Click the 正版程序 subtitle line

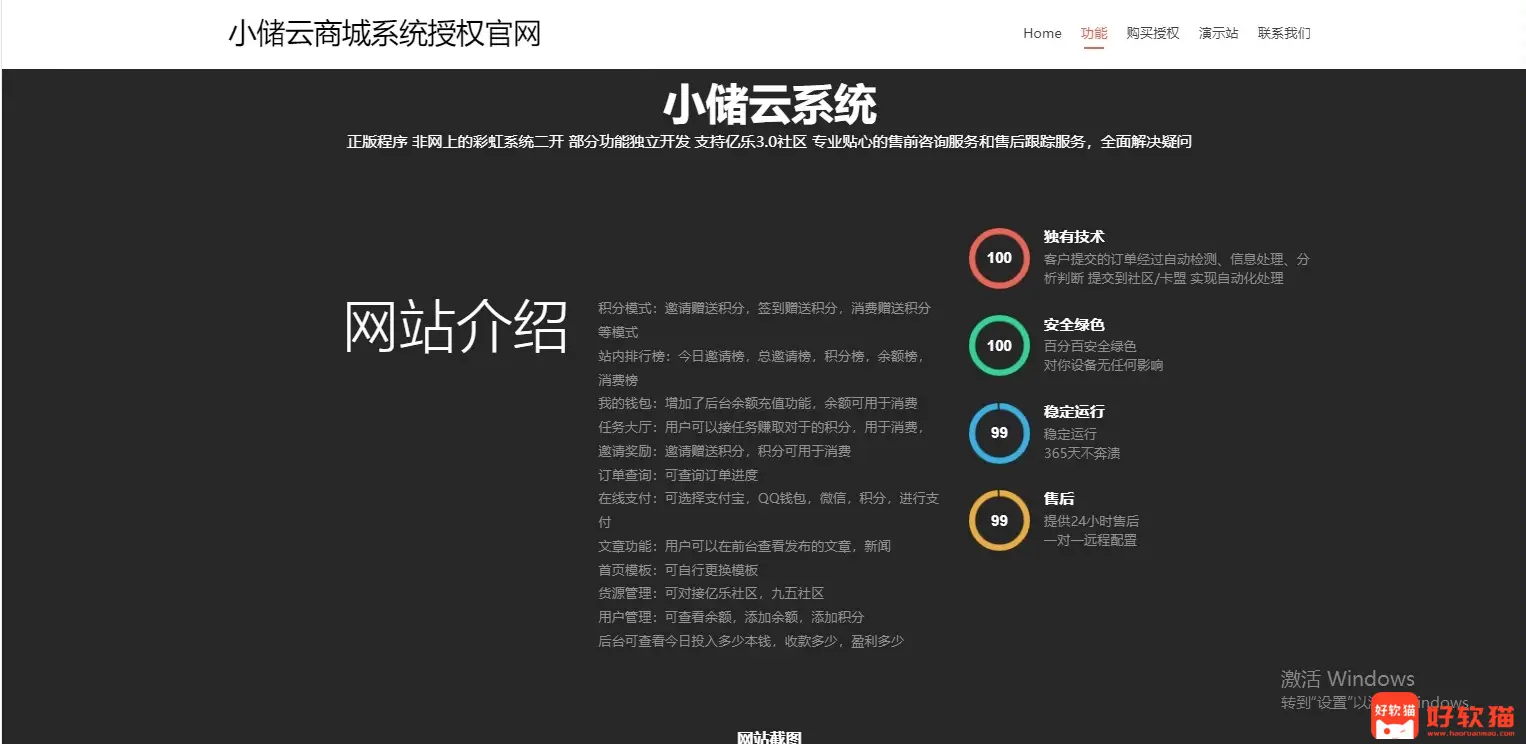tap(769, 142)
